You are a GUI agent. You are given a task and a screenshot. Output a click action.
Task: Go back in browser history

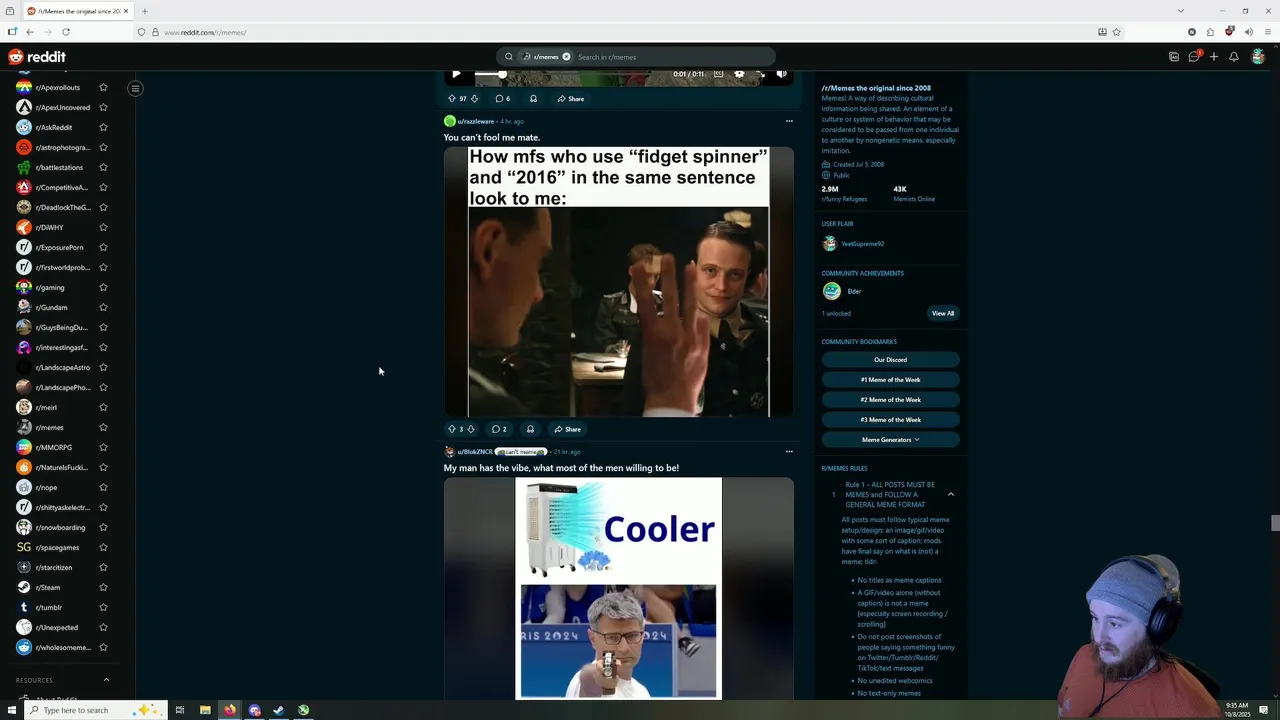tap(30, 32)
